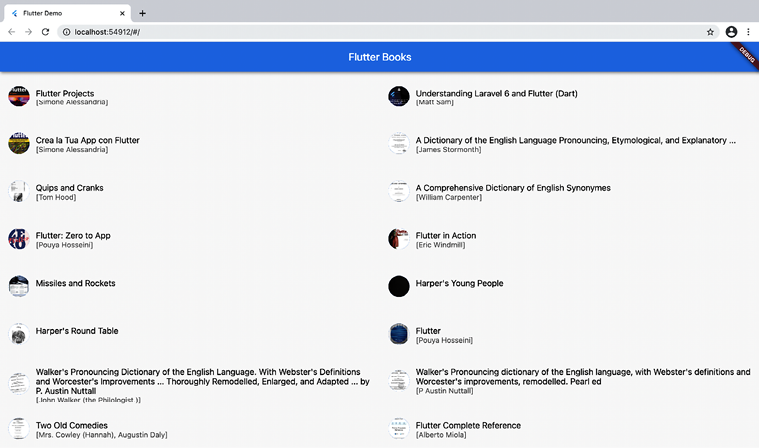The width and height of the screenshot is (759, 448).
Task: Click the James Stormonth dictionary cover thumbnail
Action: coord(399,144)
